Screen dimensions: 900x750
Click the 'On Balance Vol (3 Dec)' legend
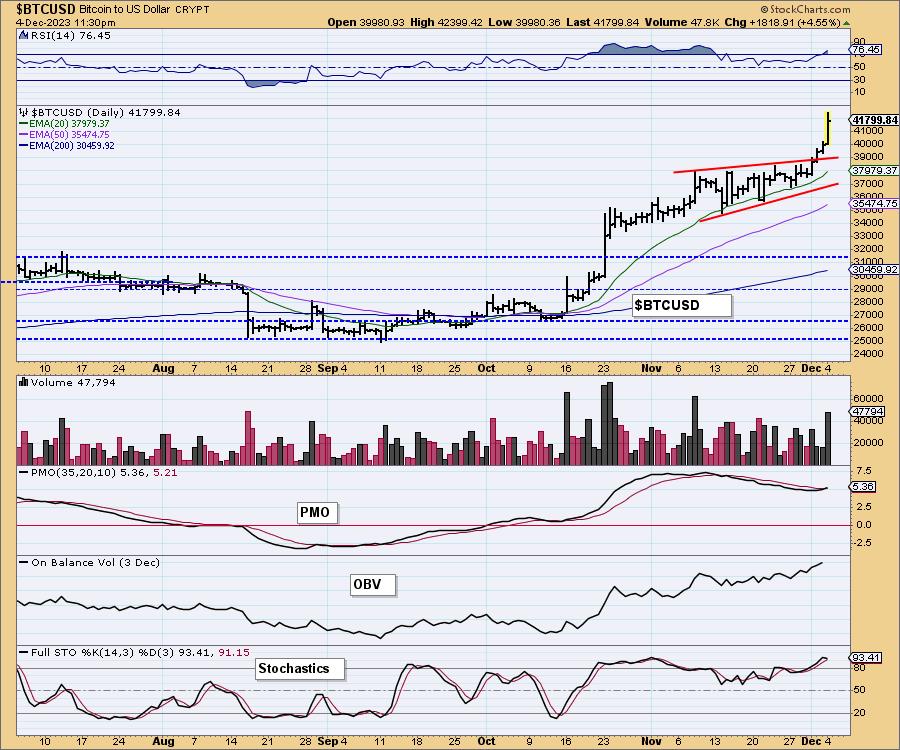pyautogui.click(x=90, y=562)
